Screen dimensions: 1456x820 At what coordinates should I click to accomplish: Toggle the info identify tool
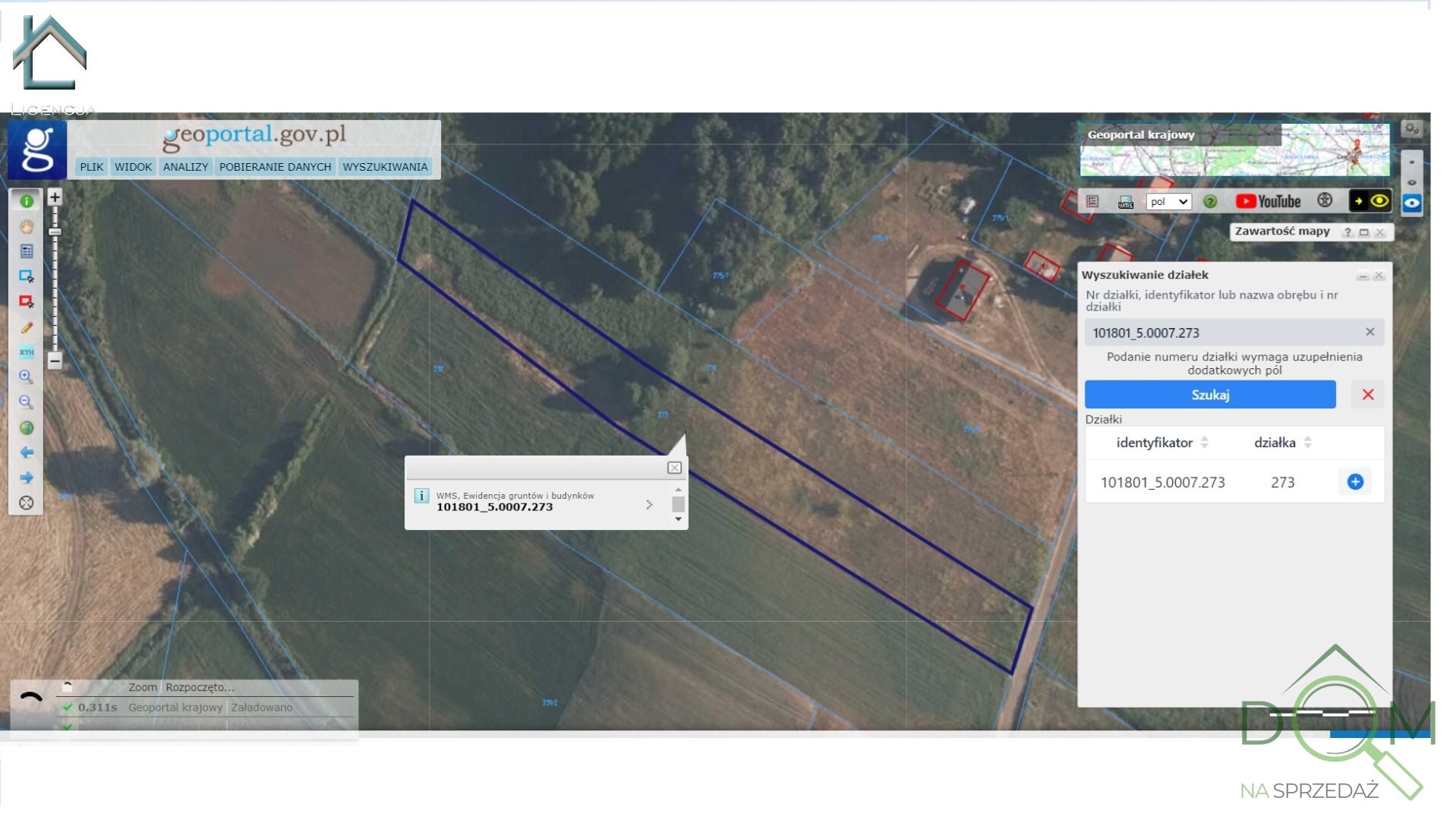click(27, 201)
